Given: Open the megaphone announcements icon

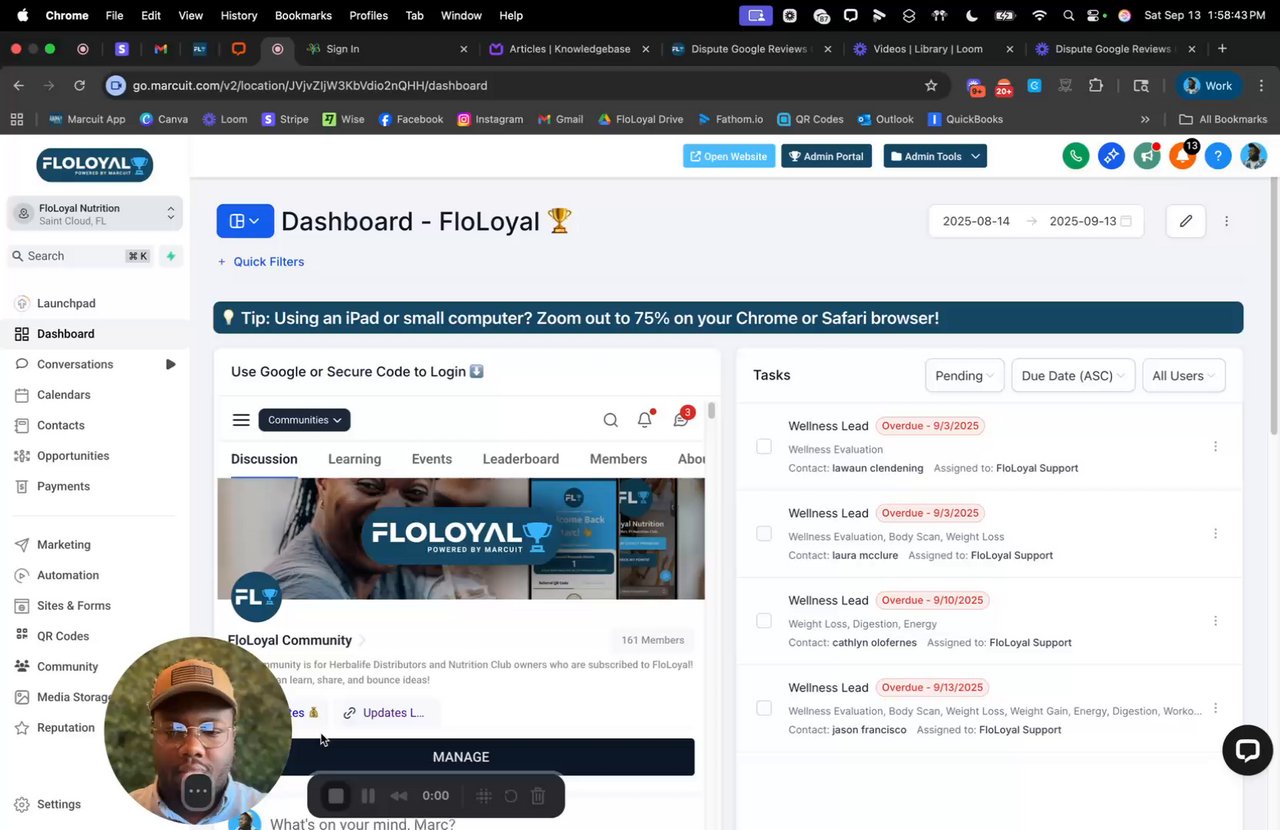Looking at the screenshot, I should click(x=1146, y=156).
